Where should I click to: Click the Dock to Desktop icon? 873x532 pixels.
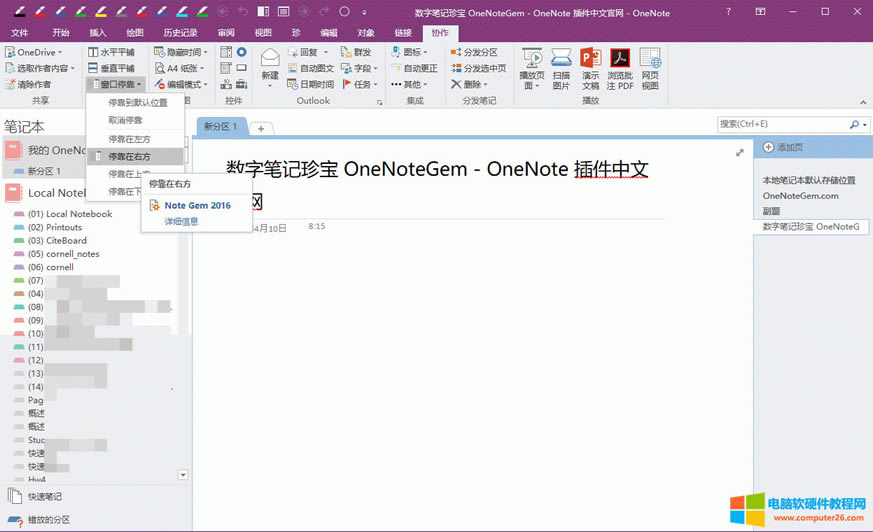[x=263, y=12]
